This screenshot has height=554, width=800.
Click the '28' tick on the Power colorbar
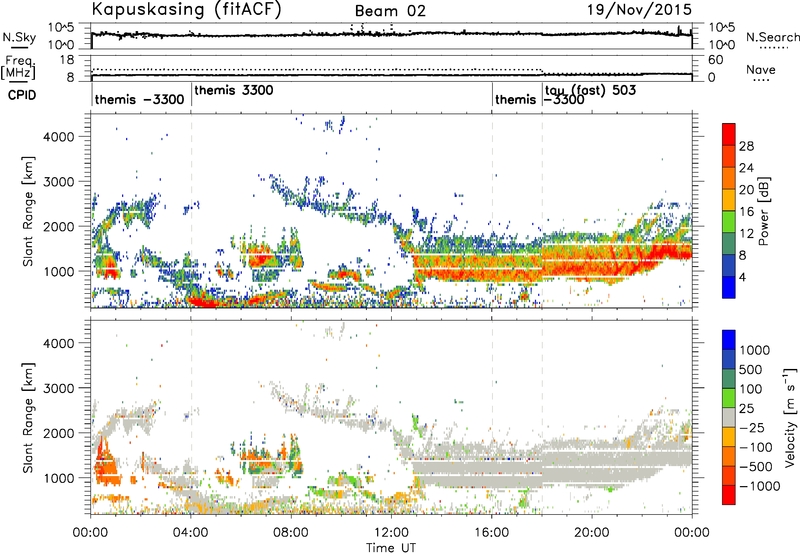click(746, 146)
